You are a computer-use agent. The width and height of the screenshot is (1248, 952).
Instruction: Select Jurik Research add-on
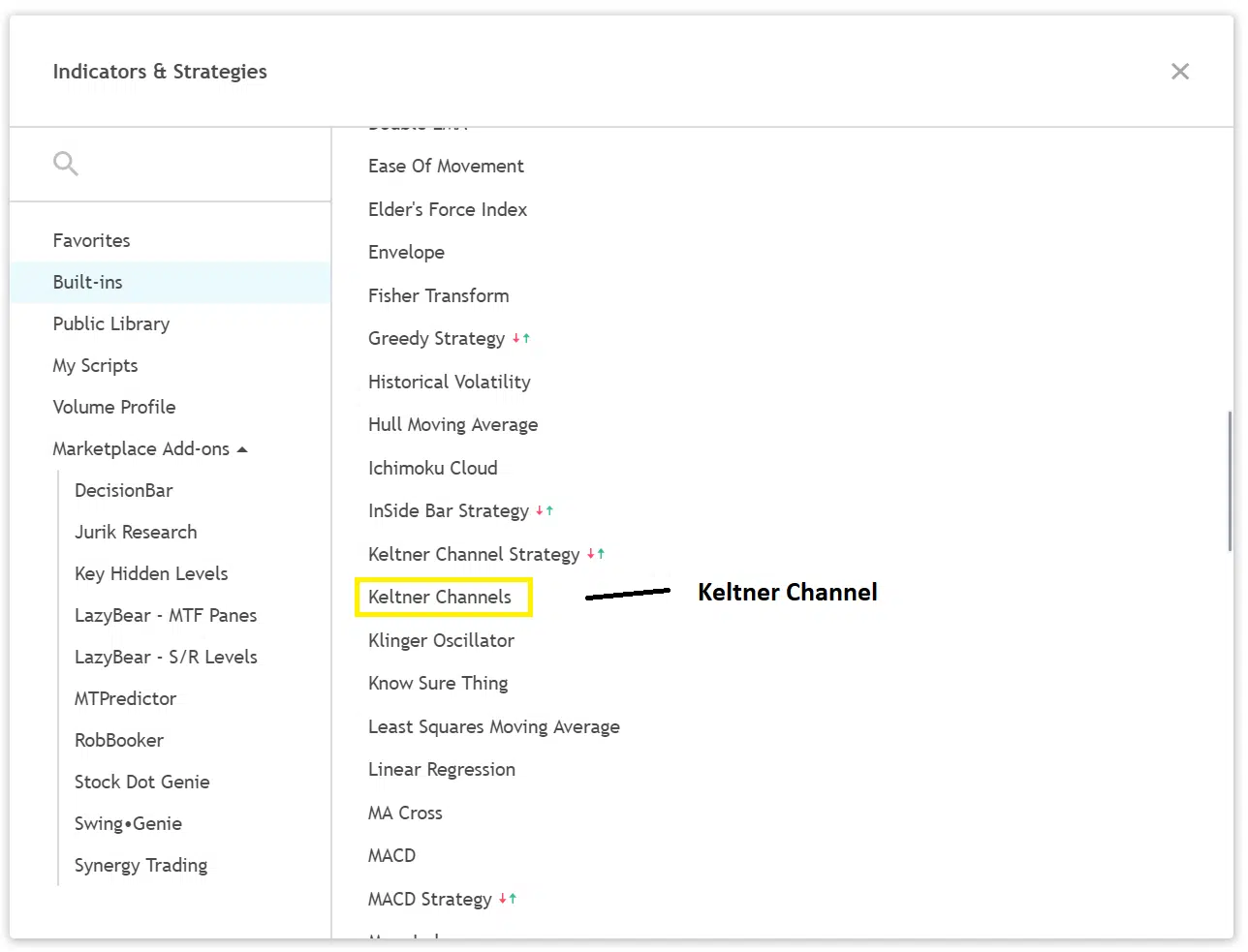coord(136,532)
